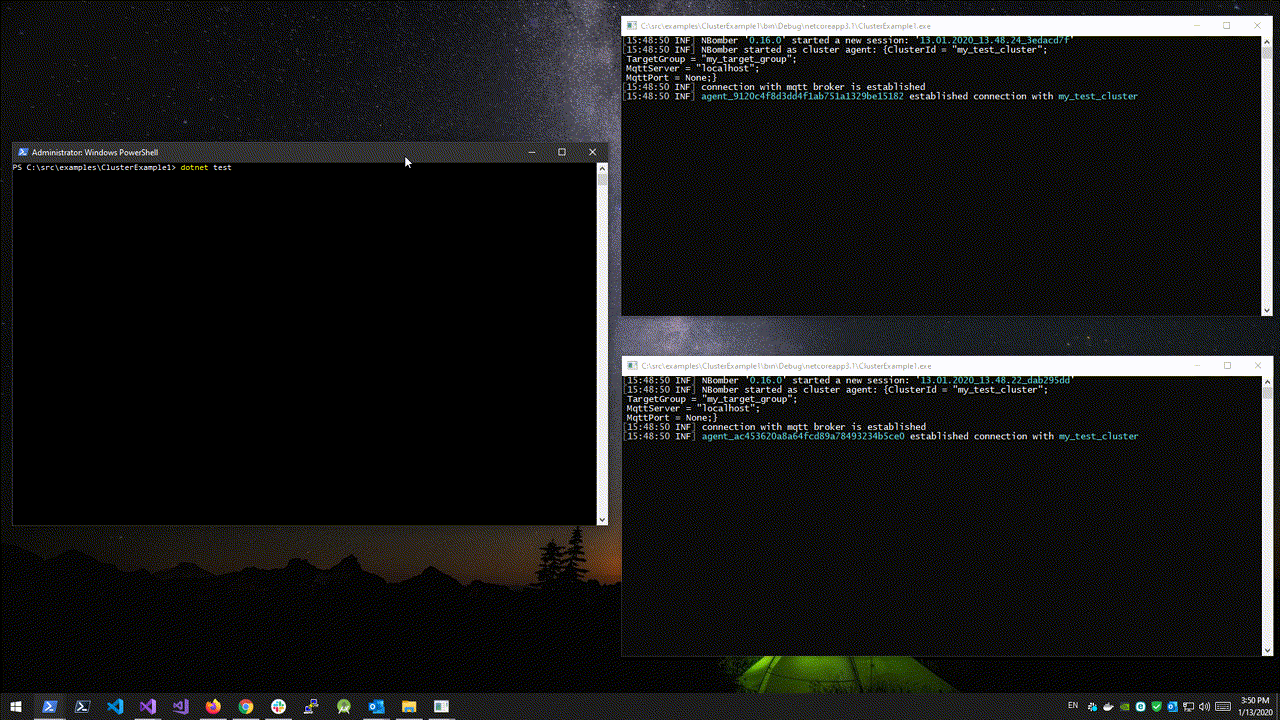The height and width of the screenshot is (720, 1280).
Task: Click 'MqttPort = None;}' line in lower console
Action: point(672,418)
